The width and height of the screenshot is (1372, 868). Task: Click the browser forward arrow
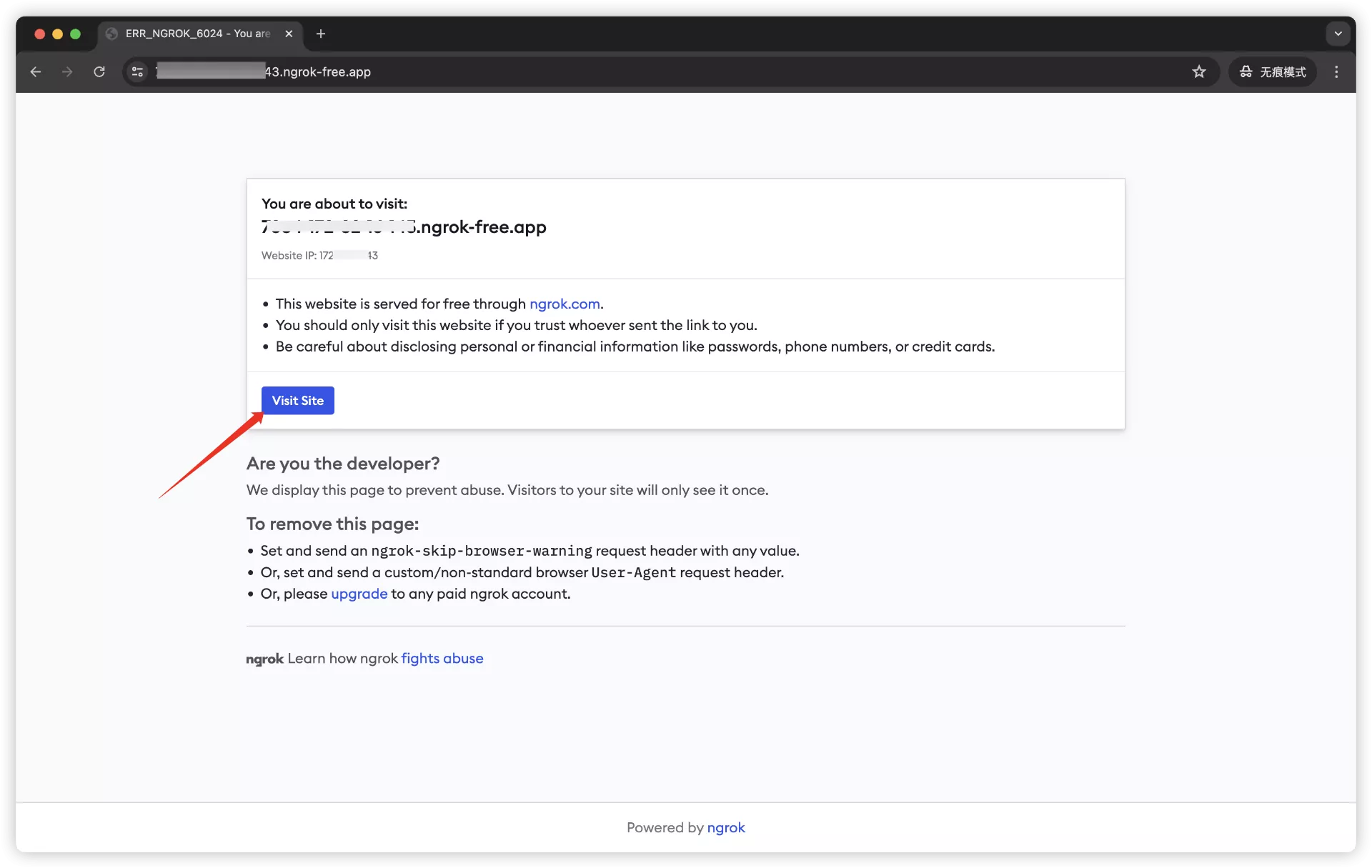67,71
